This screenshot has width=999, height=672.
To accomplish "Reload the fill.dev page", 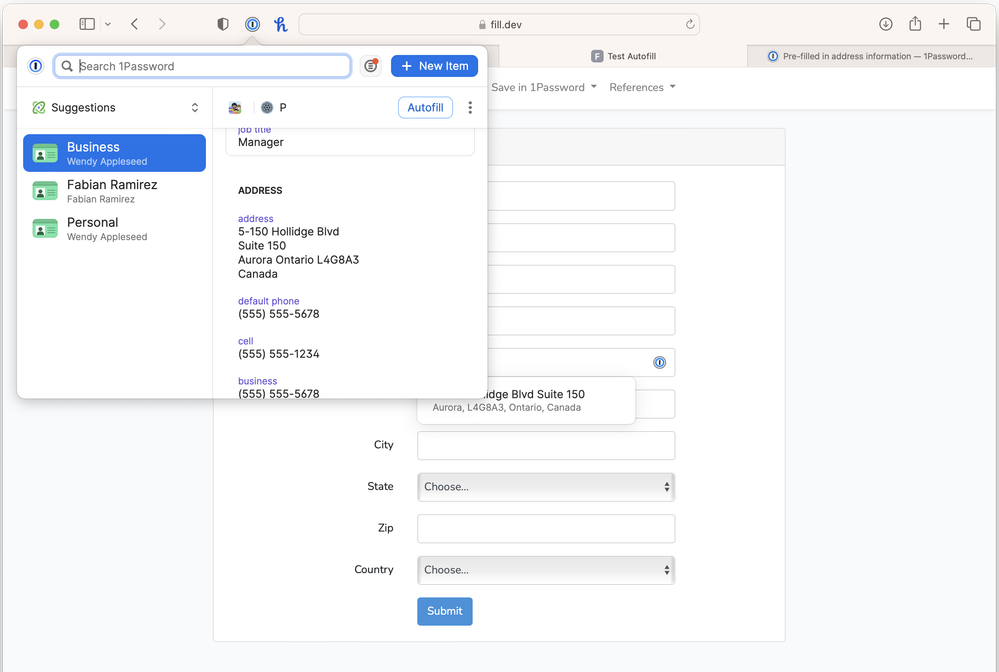I will [690, 24].
